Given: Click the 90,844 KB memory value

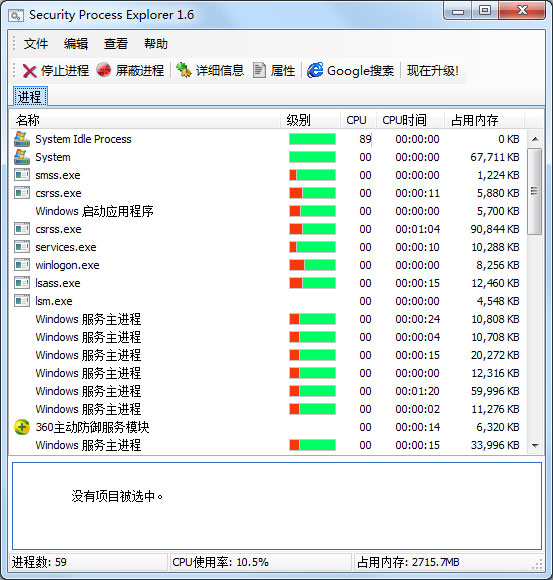Looking at the screenshot, I should click(x=495, y=229).
